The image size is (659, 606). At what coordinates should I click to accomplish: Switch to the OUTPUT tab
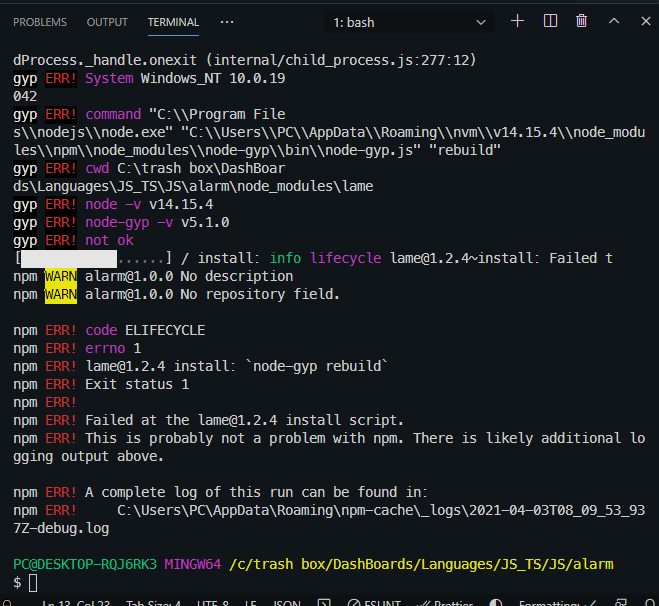pyautogui.click(x=107, y=22)
